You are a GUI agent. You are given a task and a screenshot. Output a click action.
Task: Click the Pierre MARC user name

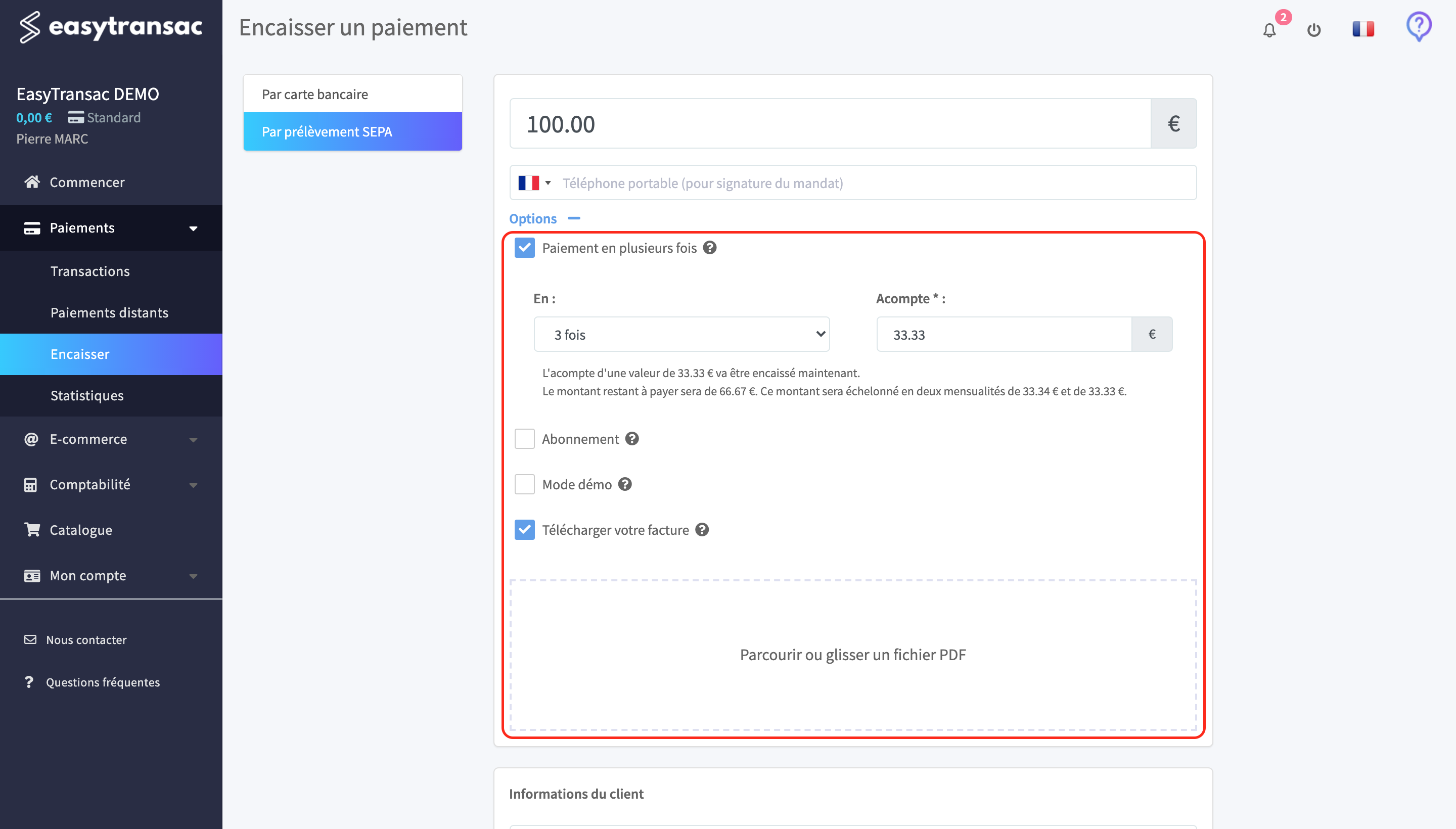(x=52, y=139)
